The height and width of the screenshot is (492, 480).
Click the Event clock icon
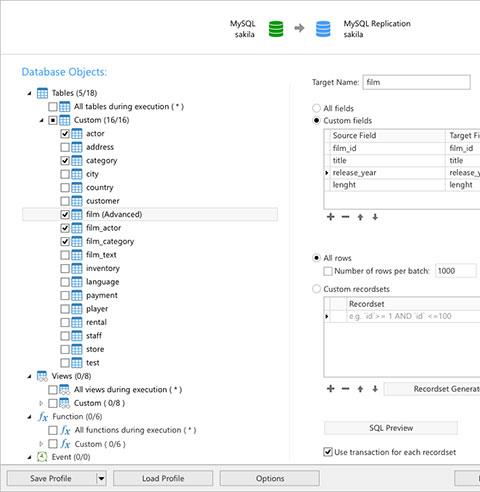tap(42, 457)
